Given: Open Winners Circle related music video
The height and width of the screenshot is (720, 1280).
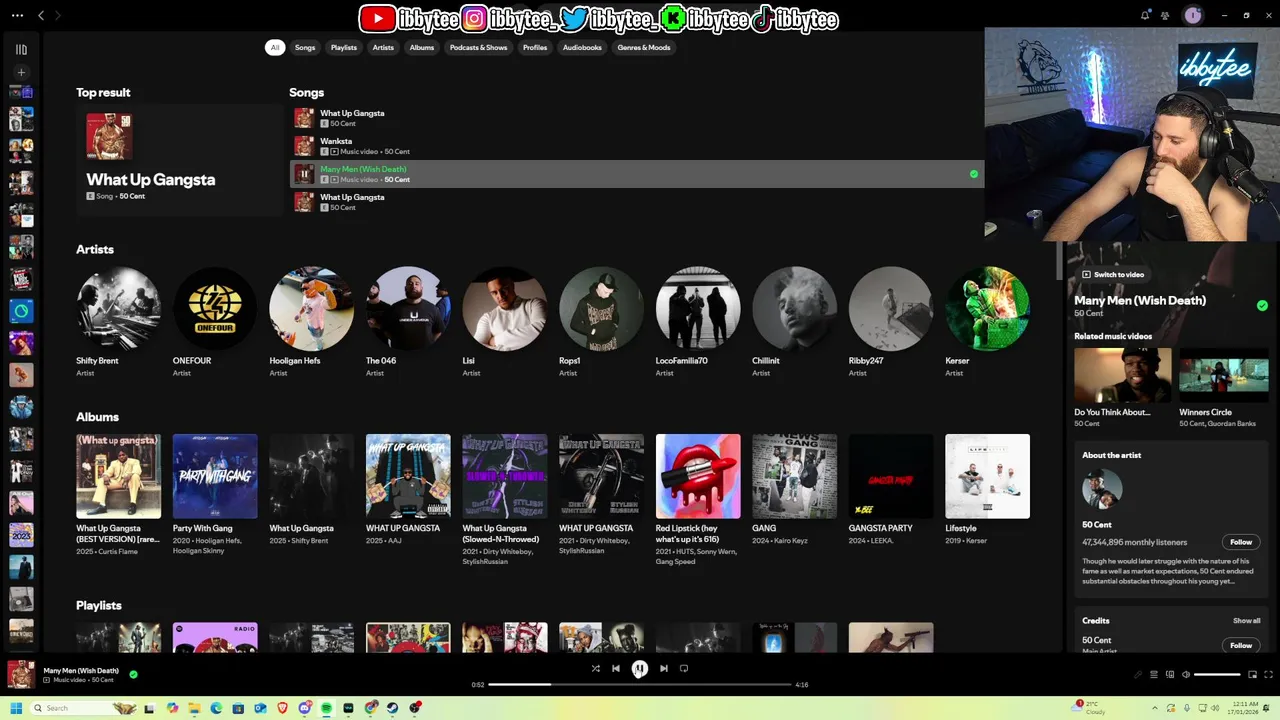Looking at the screenshot, I should (1224, 388).
